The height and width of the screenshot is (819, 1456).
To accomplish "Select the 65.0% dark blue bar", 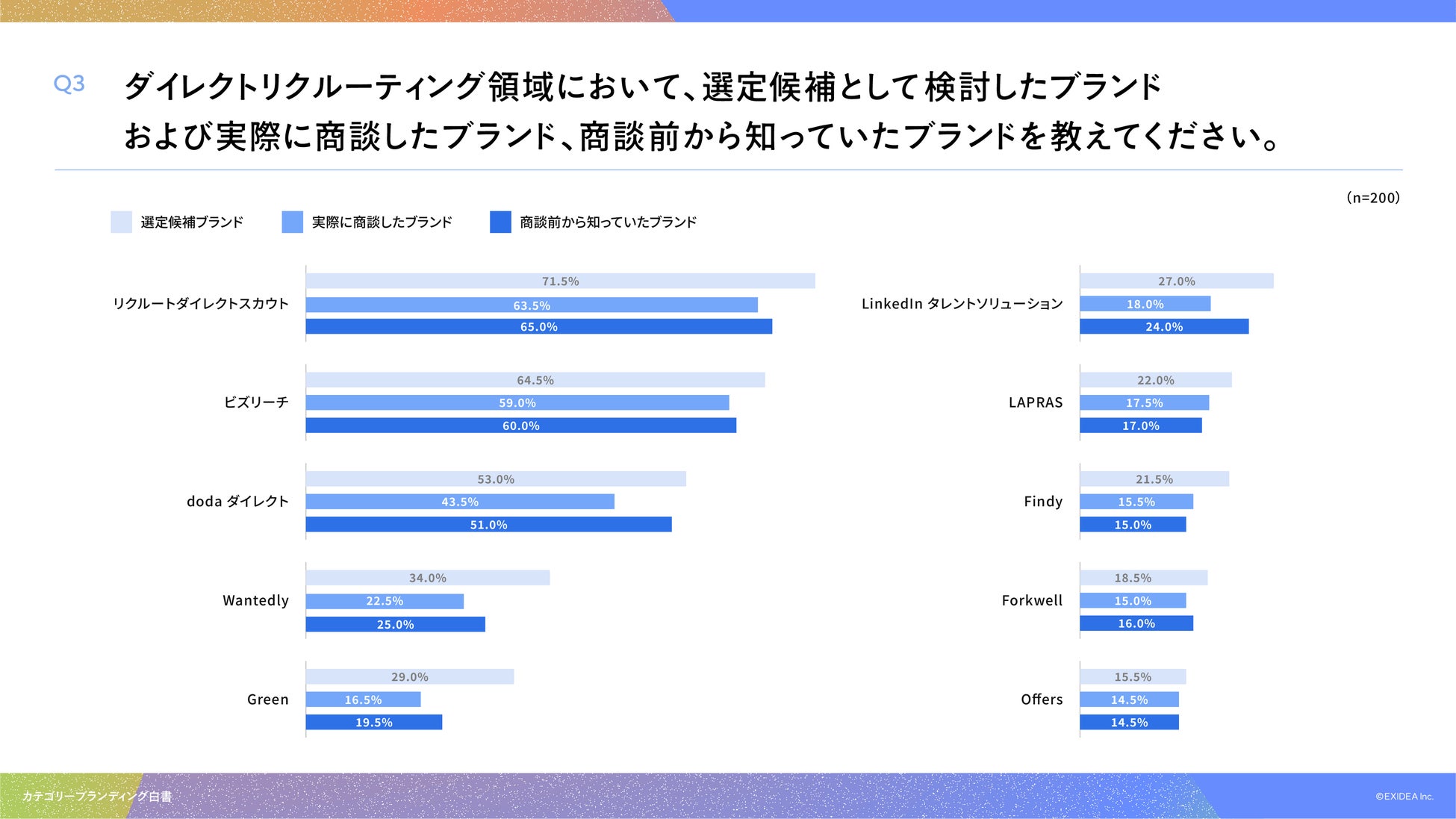I will 538,326.
